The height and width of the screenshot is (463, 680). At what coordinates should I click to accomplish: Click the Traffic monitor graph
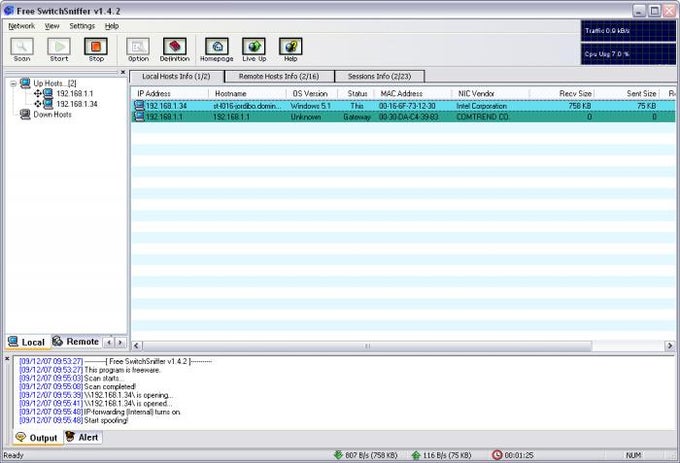[628, 31]
